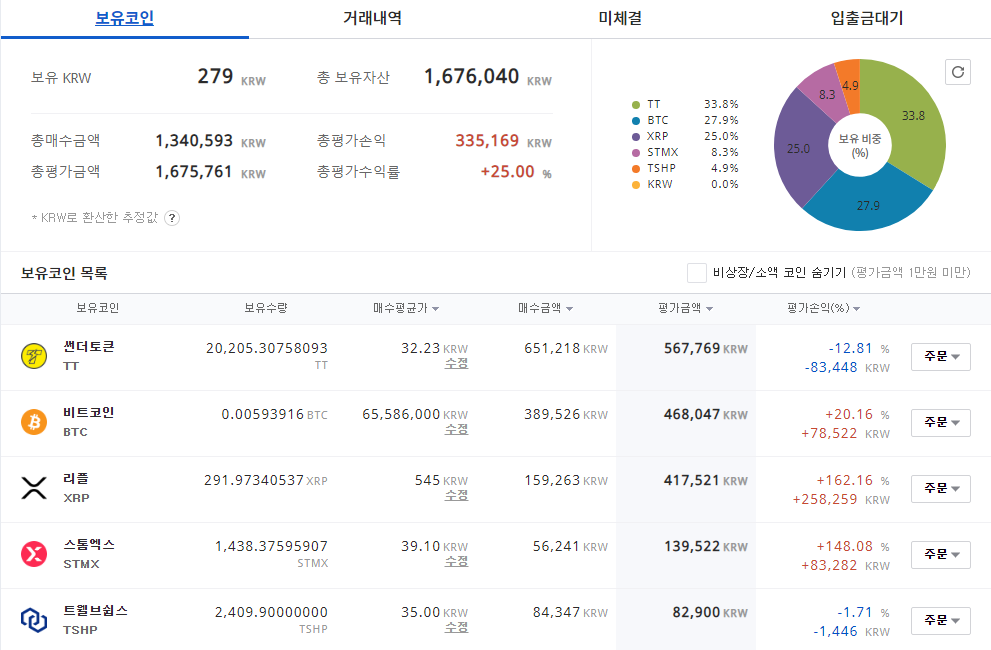Click the Thunder Token (TT) coin icon
991x650 pixels.
click(34, 356)
